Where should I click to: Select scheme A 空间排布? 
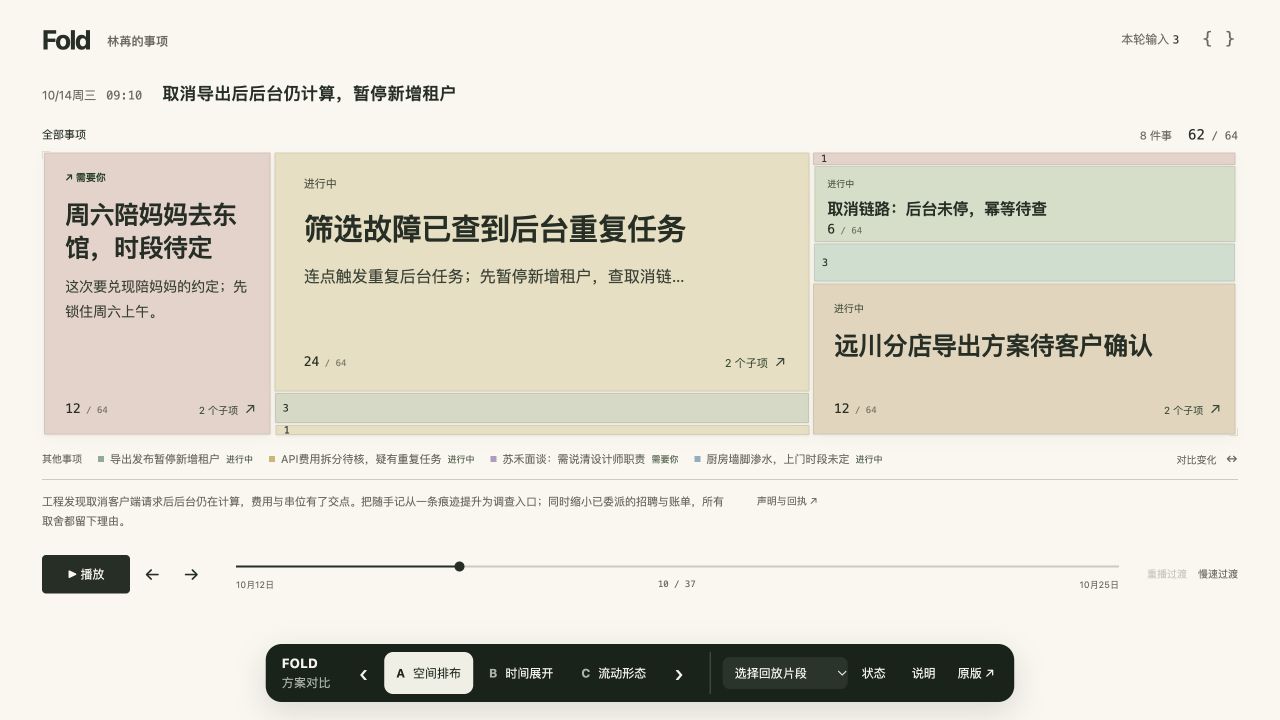click(x=428, y=673)
